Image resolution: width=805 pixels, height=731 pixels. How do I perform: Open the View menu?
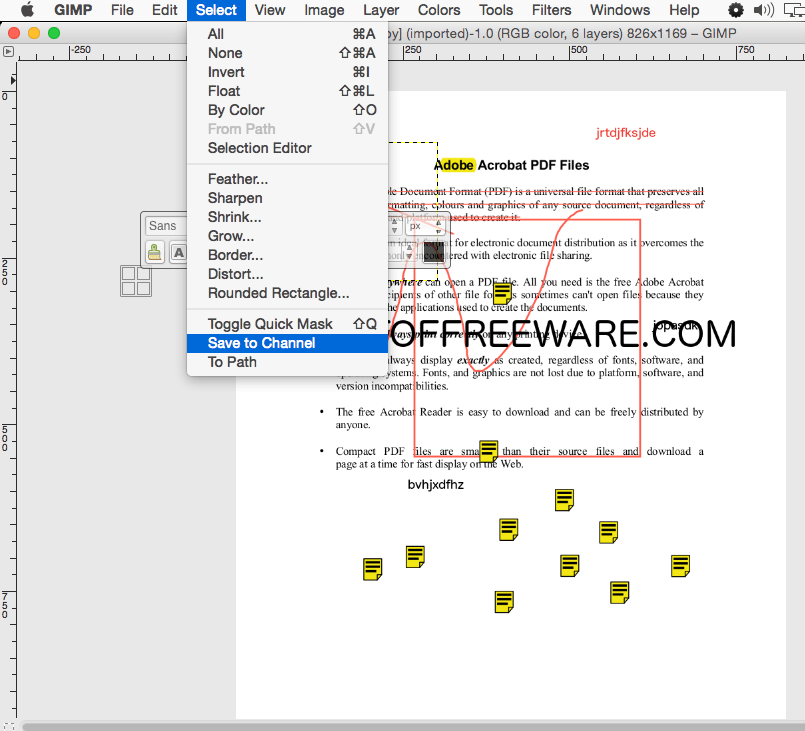click(x=270, y=10)
